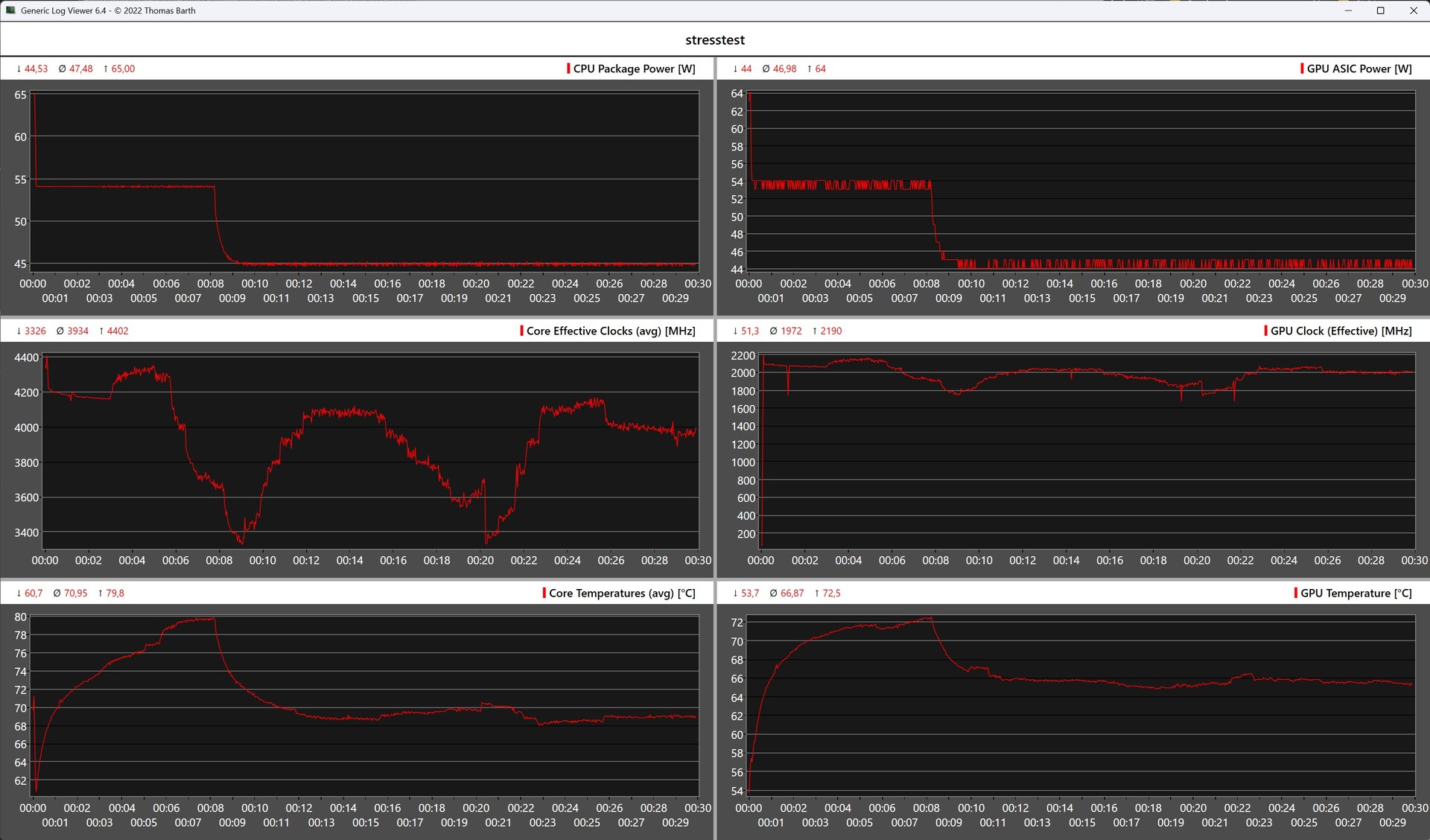Click Core Effective Clocks (avg) [MHz] label

611,331
